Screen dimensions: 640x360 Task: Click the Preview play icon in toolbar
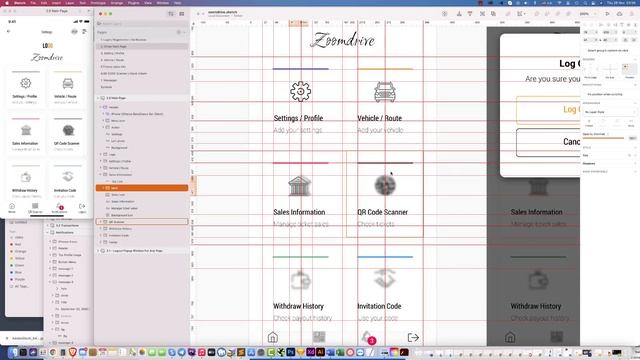(607, 14)
